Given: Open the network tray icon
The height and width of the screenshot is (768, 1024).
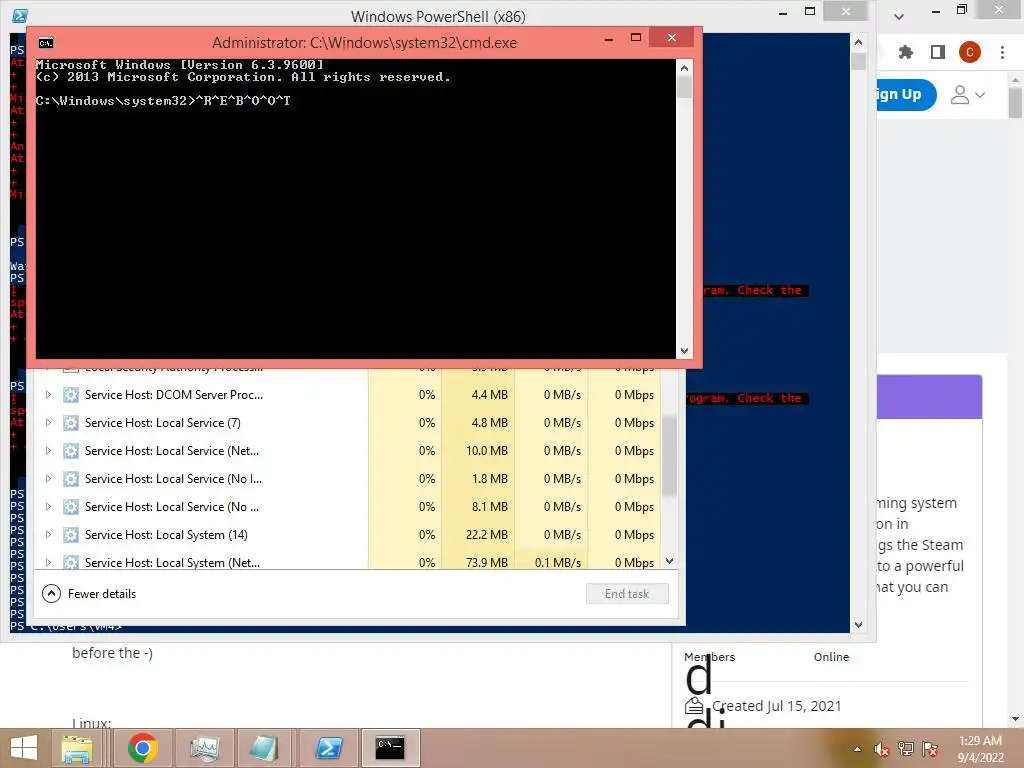Looking at the screenshot, I should point(906,749).
